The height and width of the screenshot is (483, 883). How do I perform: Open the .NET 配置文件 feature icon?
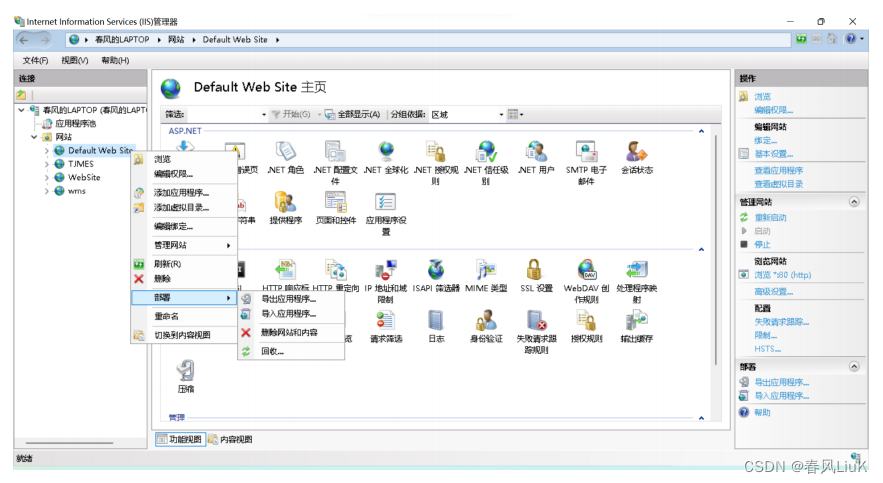coord(335,163)
